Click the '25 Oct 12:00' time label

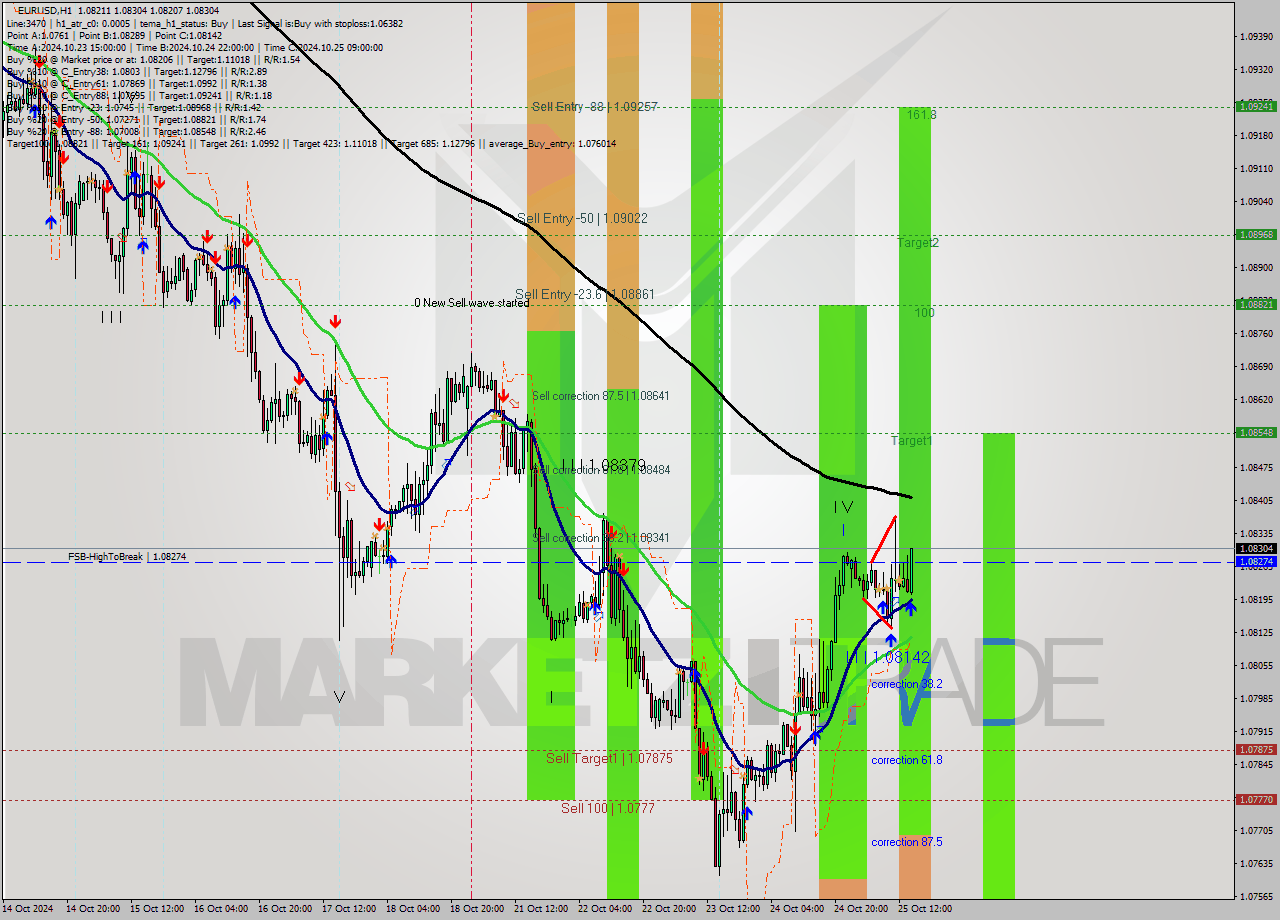(x=924, y=909)
